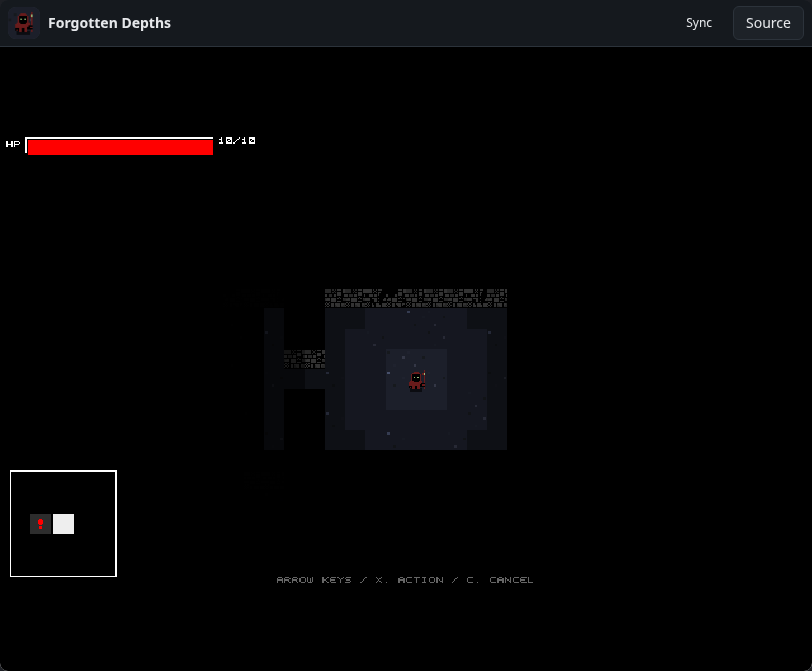The width and height of the screenshot is (812, 671).
Task: Click the red HP health bar
Action: pos(120,147)
